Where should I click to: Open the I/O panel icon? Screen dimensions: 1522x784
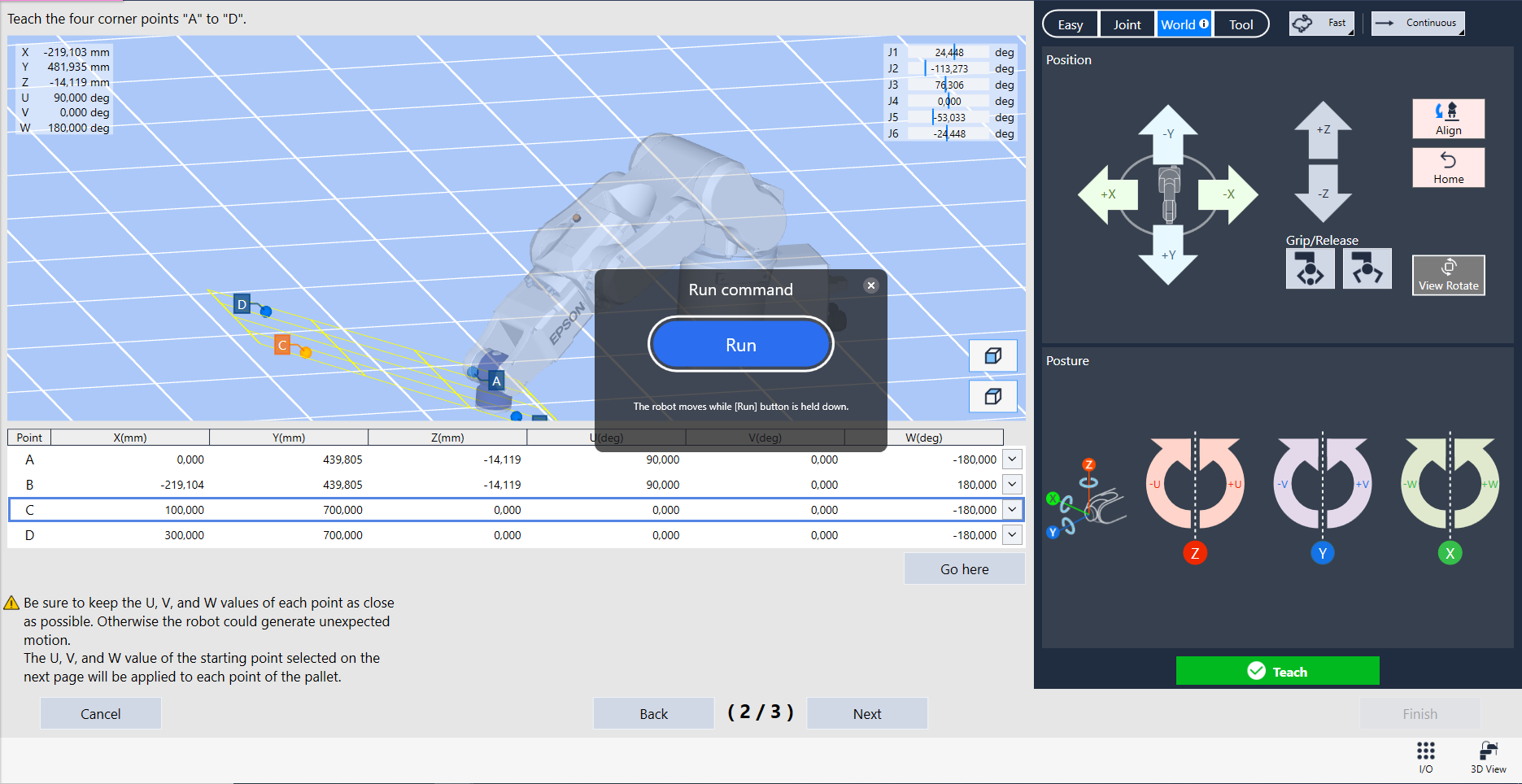click(x=1425, y=757)
